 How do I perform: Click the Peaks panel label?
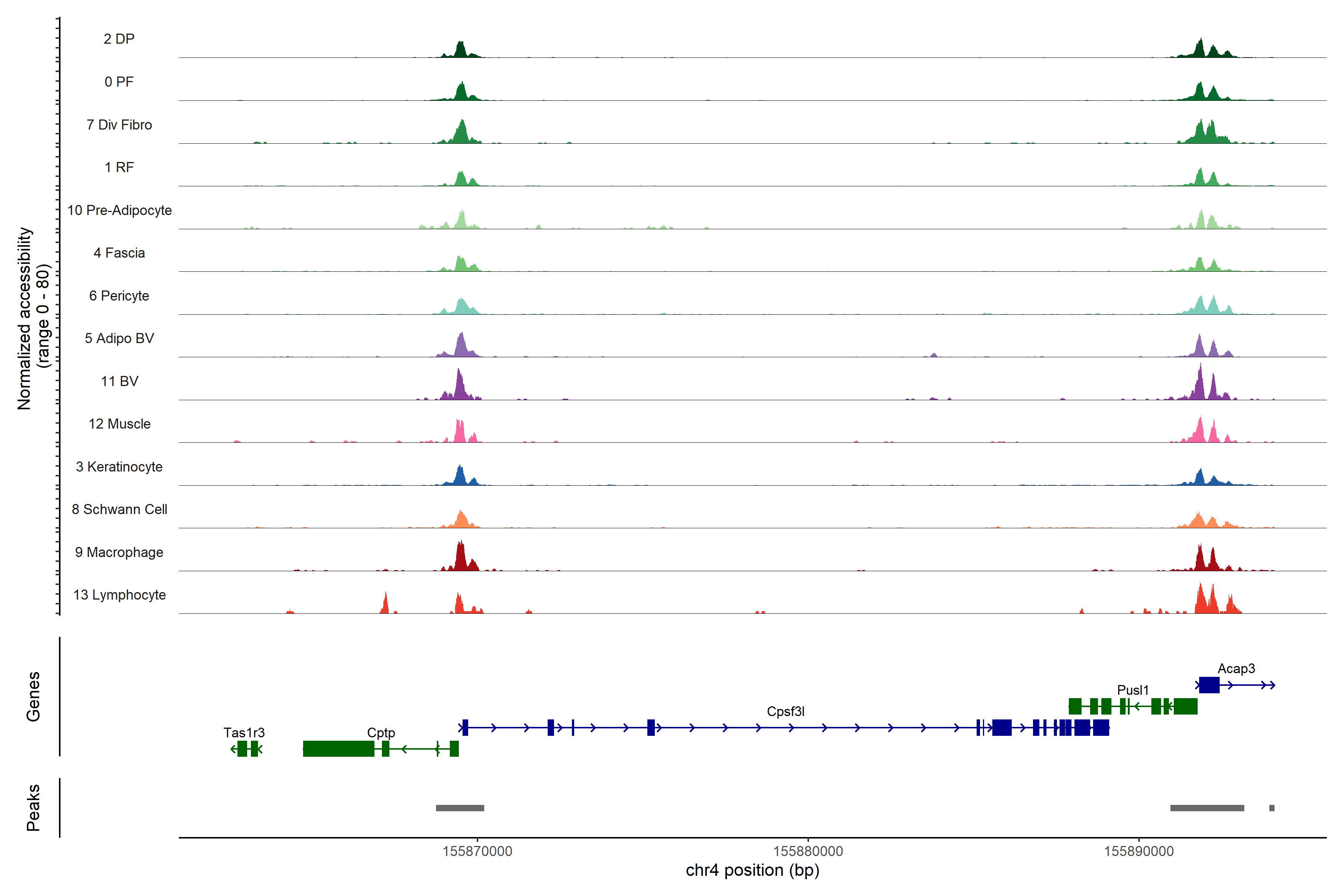(33, 808)
